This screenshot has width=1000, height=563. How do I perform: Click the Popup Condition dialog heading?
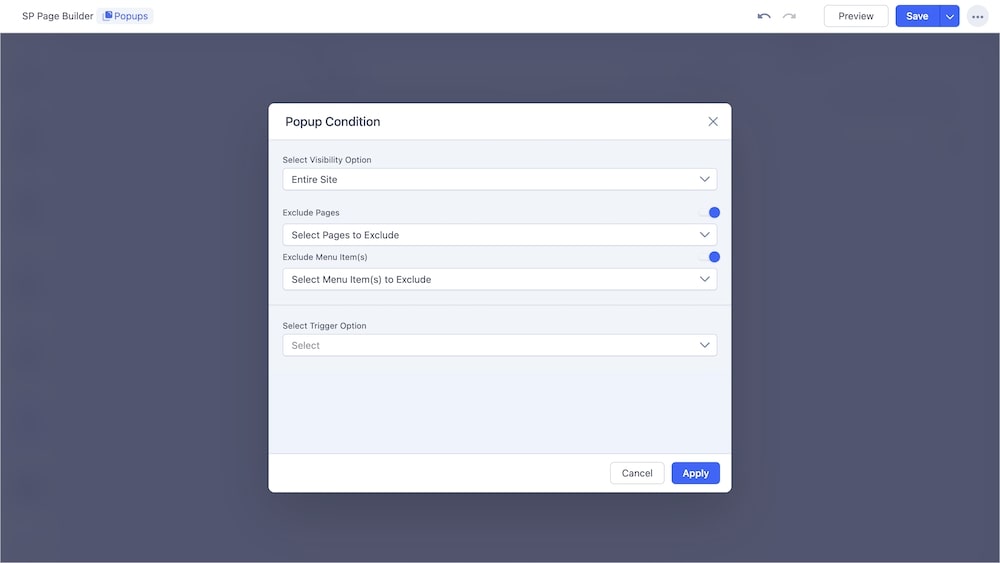(x=333, y=122)
